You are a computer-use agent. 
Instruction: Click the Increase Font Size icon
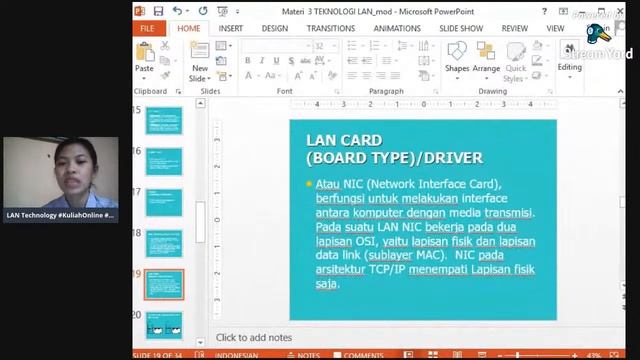point(298,76)
